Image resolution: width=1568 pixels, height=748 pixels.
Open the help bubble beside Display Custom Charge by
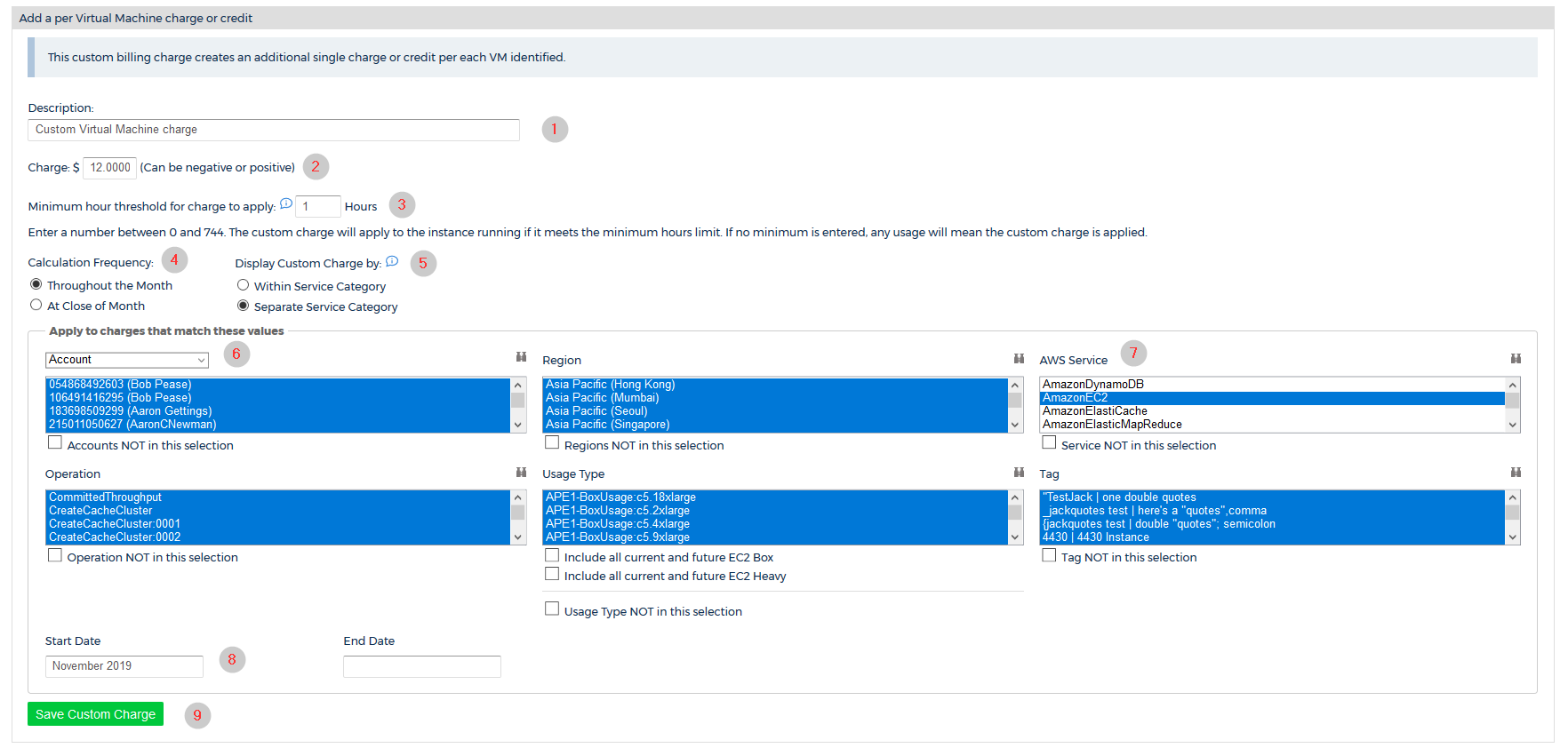point(392,261)
